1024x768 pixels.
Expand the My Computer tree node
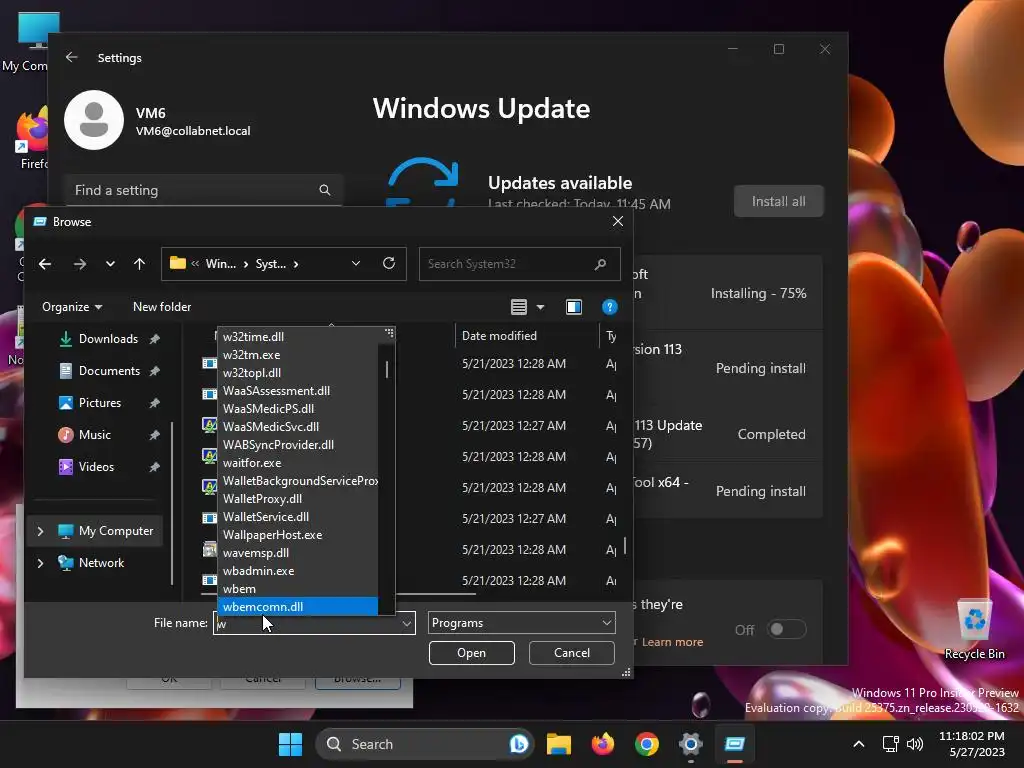(40, 532)
